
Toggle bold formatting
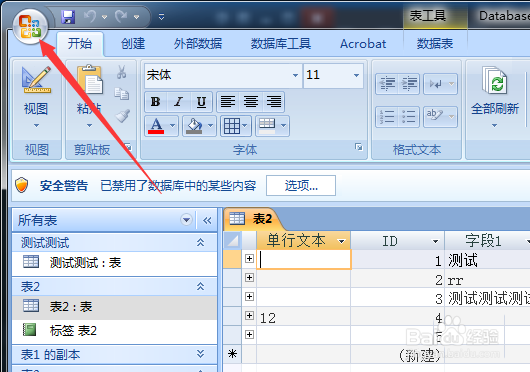(155, 102)
